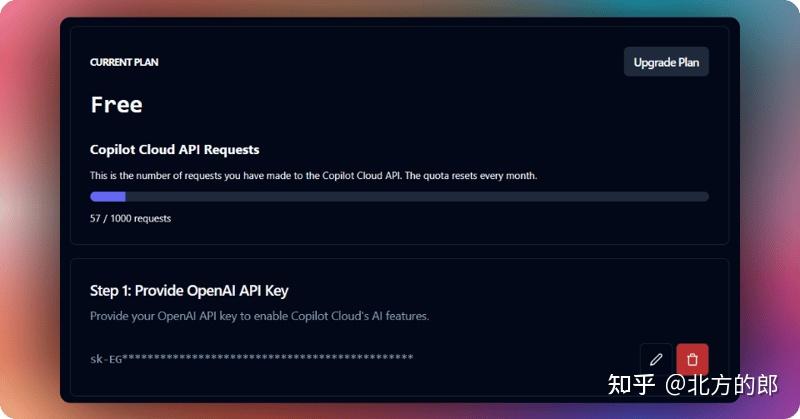Click the 57 / 1000 requests counter
800x419 pixels.
130,218
